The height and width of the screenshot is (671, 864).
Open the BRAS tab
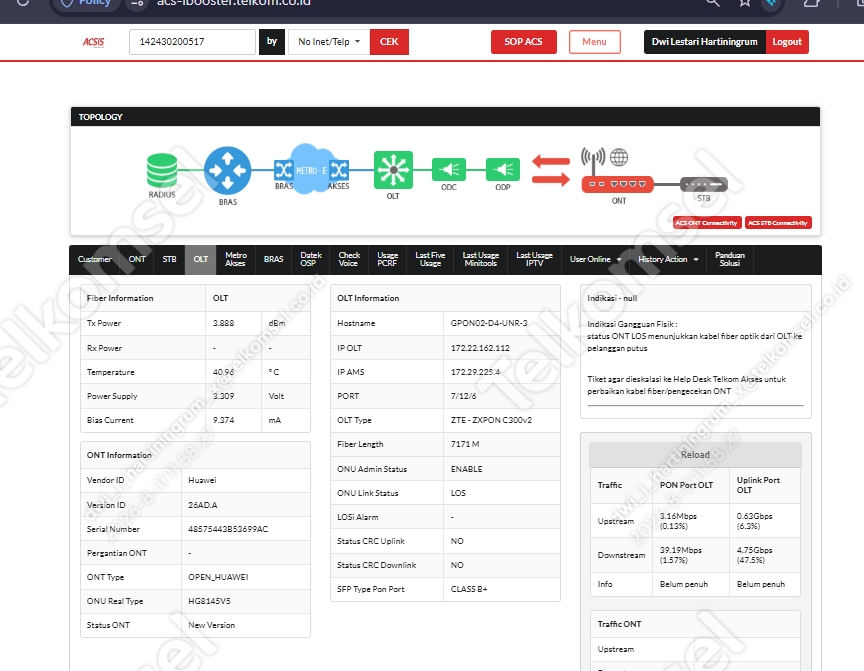[273, 259]
